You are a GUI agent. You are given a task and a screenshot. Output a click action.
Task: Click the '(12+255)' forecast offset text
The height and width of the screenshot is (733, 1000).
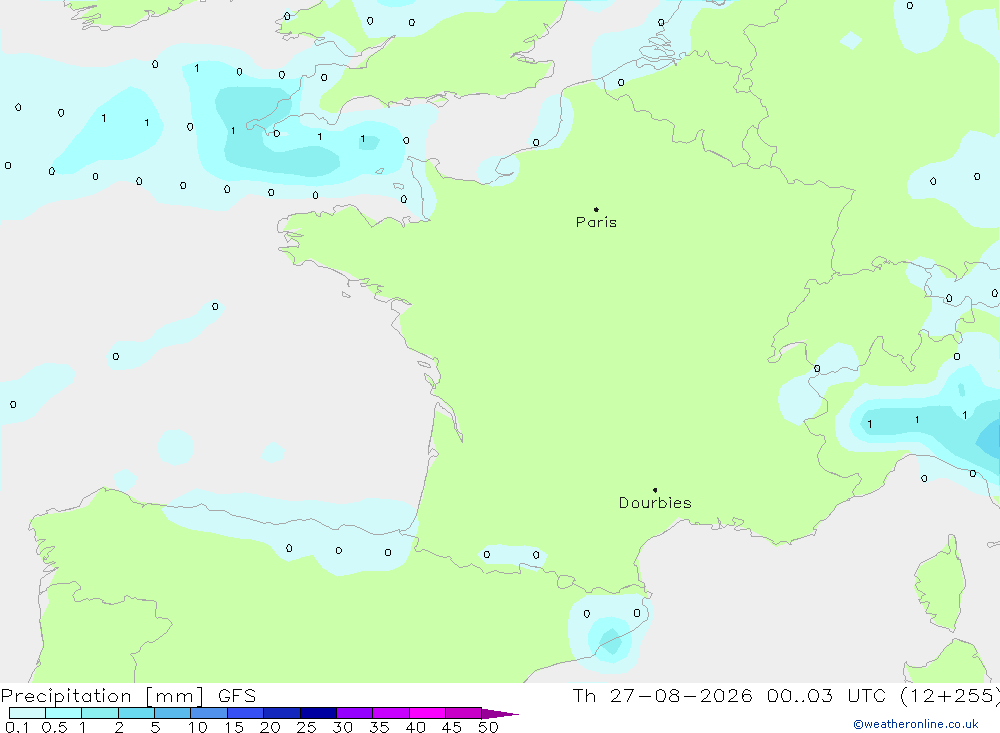(x=950, y=696)
